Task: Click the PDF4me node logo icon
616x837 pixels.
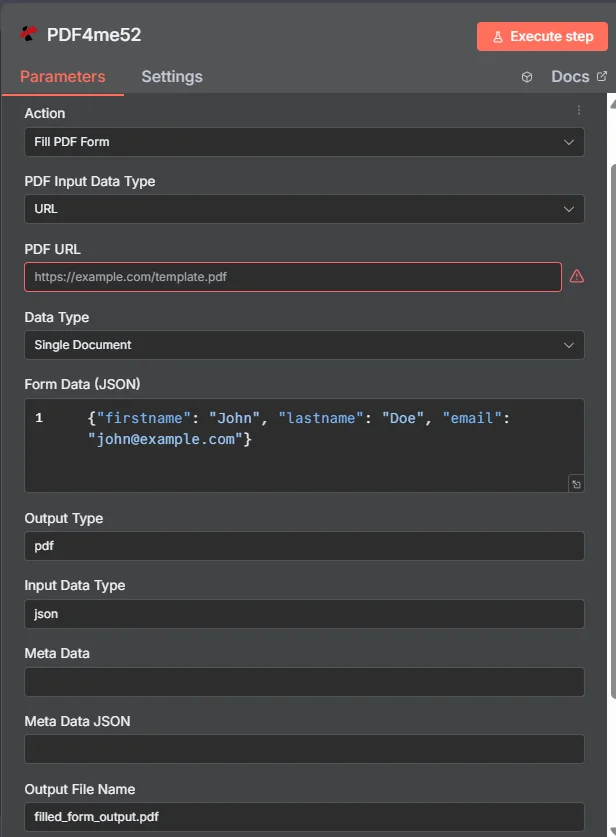Action: click(28, 34)
